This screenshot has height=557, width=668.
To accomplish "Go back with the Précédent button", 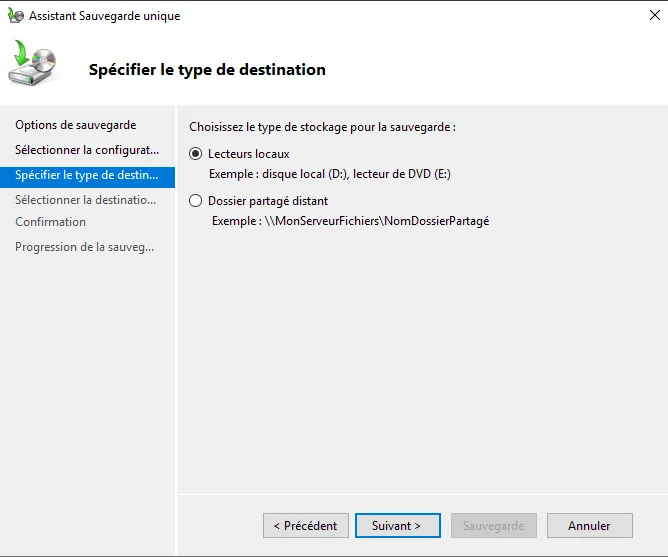I will 305,525.
